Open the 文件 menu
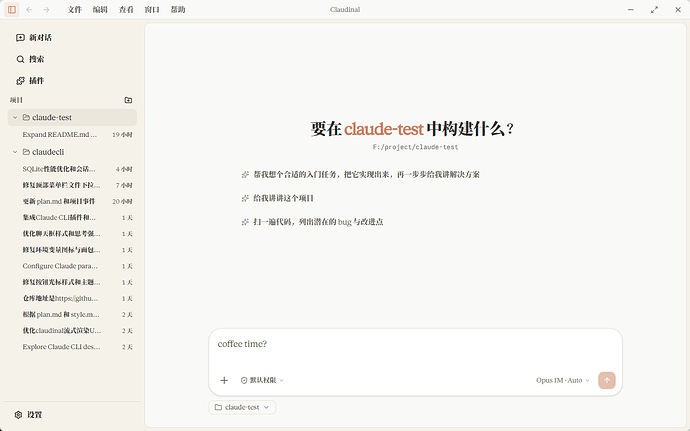 coord(75,9)
